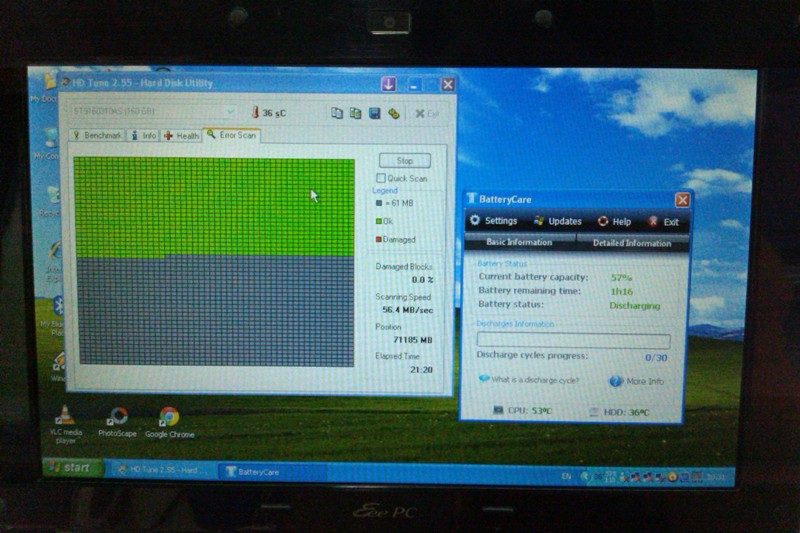This screenshot has height=533, width=800.
Task: Open the options icon in HD Tune toolbar
Action: (x=393, y=113)
